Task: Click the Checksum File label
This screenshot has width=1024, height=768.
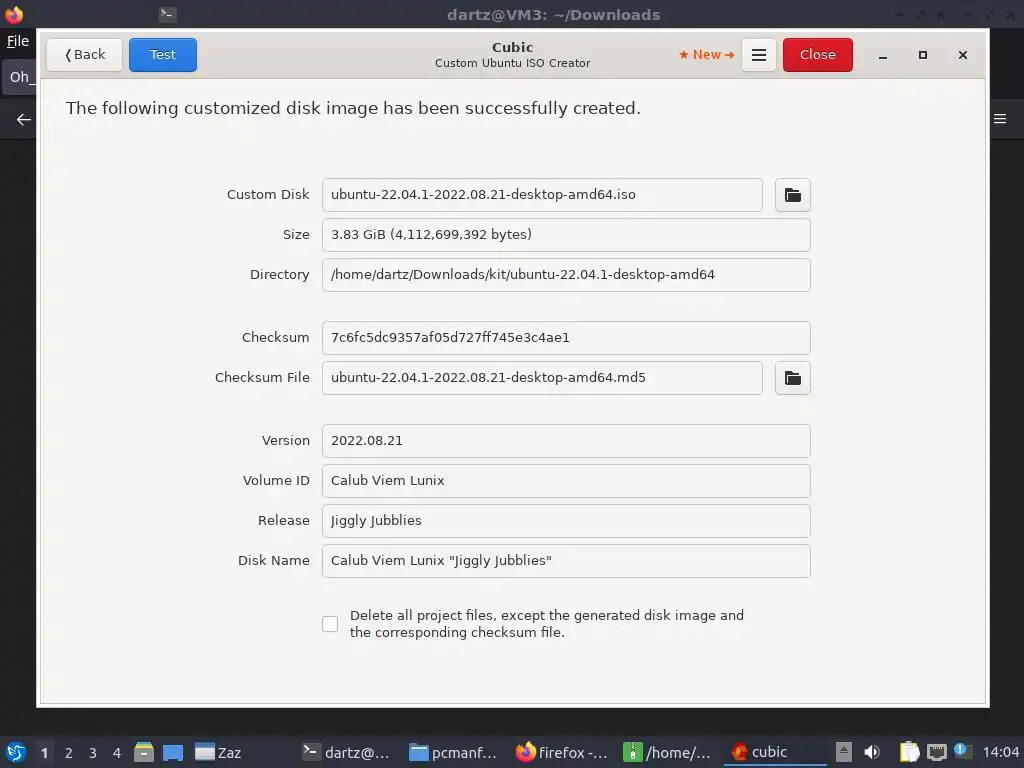Action: tap(262, 377)
